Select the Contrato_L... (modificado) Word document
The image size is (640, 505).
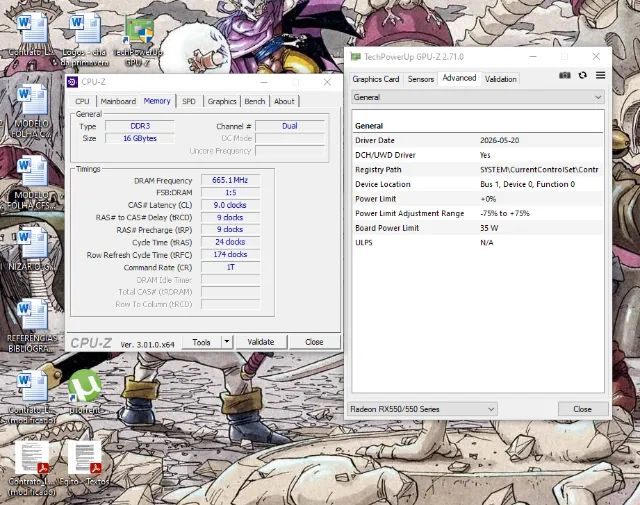31,397
